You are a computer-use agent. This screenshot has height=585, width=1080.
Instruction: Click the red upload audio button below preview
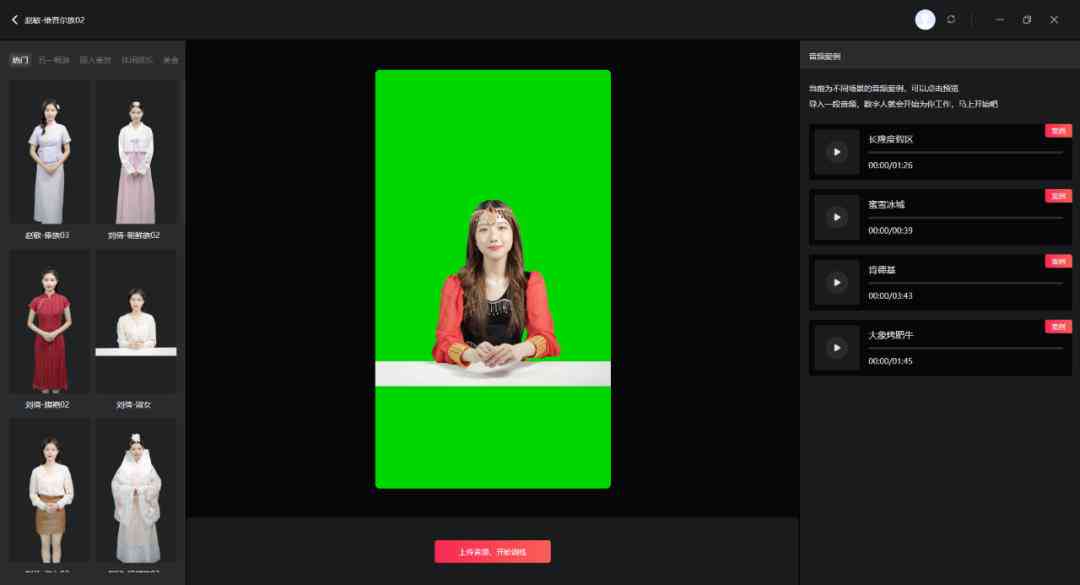coord(492,551)
